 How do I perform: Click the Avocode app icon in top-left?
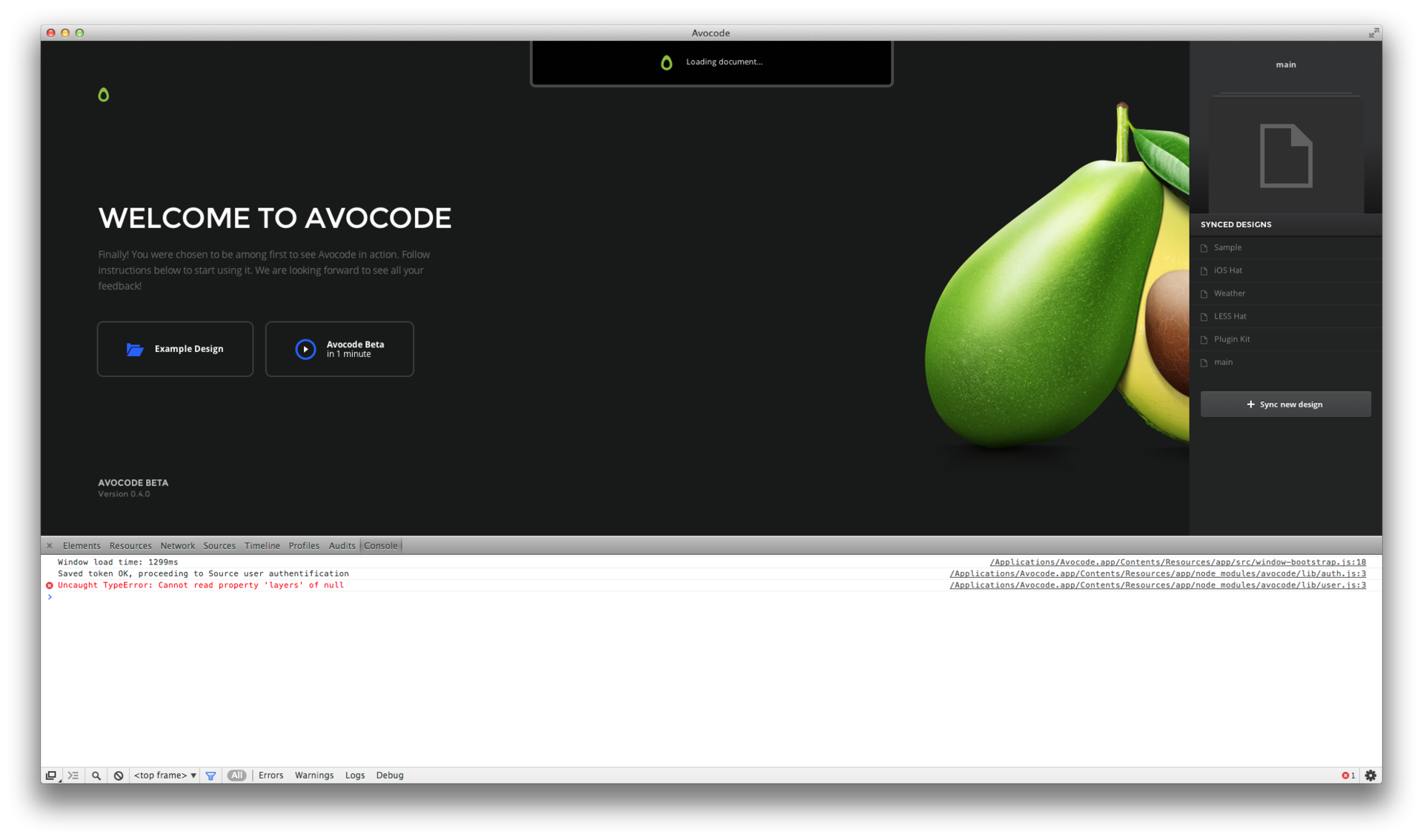pos(104,95)
